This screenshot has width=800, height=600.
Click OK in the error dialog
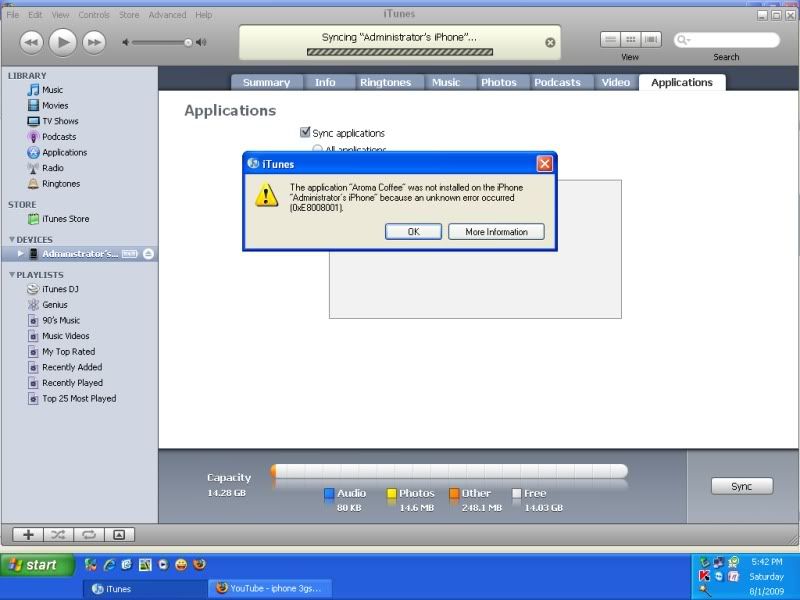(413, 231)
